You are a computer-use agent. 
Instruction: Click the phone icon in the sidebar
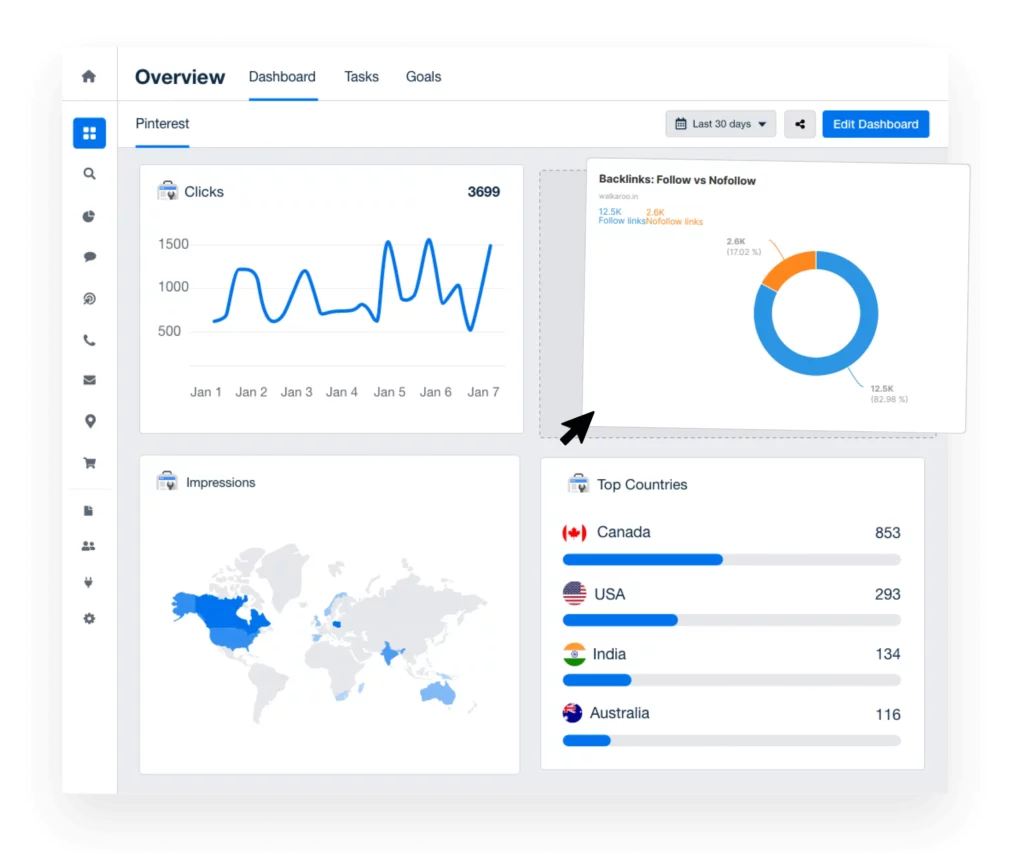[89, 340]
